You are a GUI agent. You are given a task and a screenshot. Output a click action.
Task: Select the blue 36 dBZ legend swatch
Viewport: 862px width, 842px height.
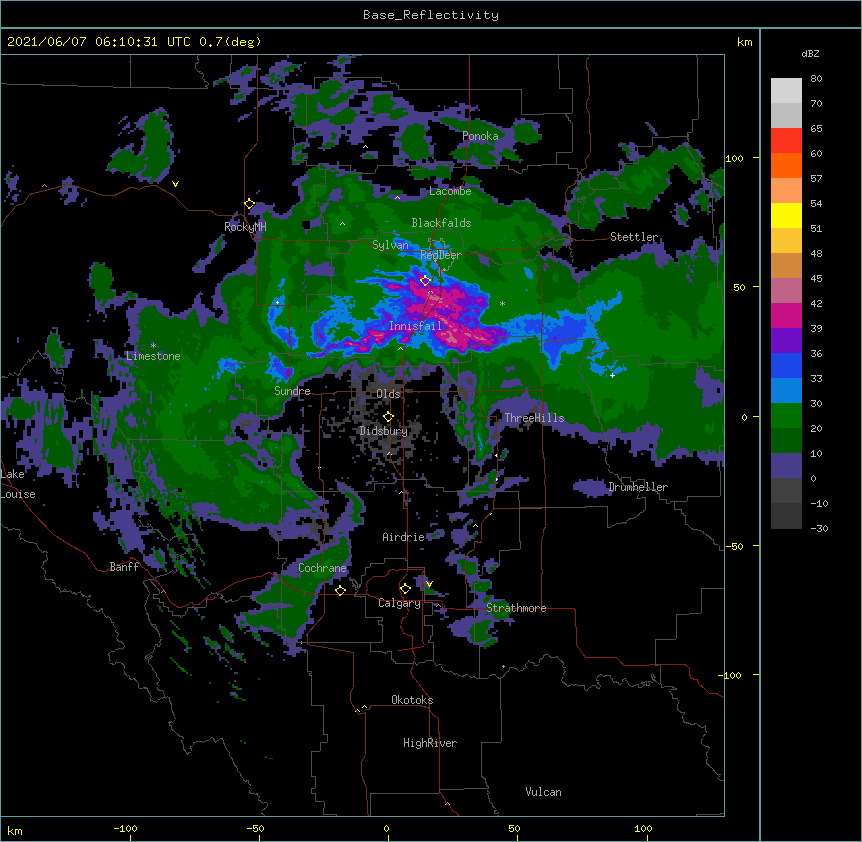click(x=786, y=365)
